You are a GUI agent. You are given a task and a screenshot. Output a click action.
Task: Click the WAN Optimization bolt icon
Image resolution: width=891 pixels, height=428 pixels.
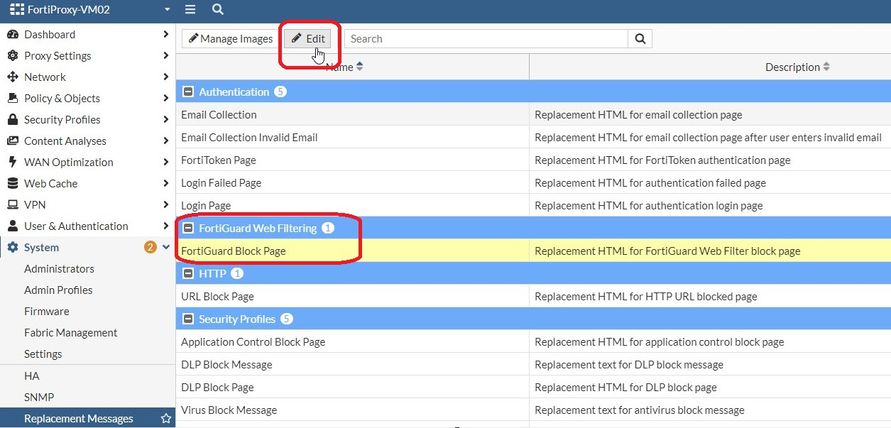[x=13, y=162]
